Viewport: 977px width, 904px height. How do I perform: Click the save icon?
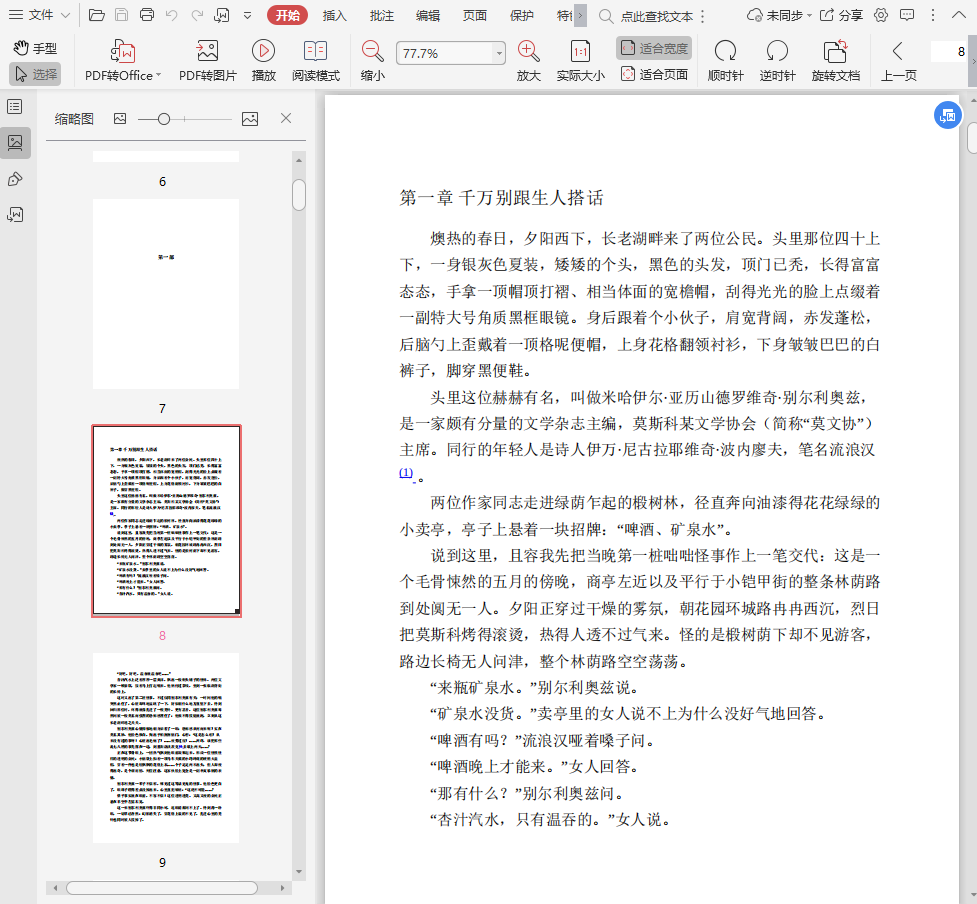(122, 15)
